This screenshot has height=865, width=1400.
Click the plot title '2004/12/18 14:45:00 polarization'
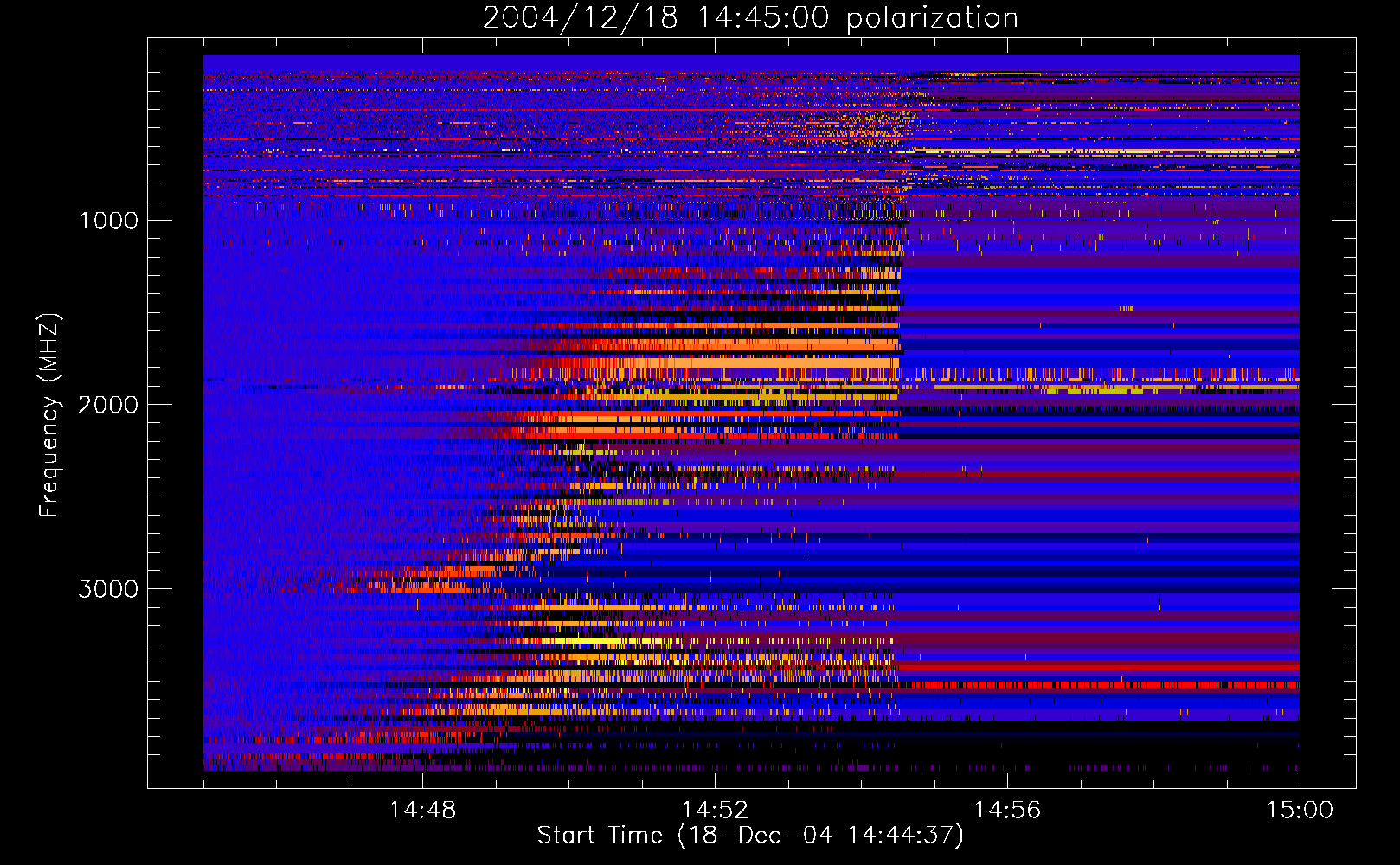point(750,18)
